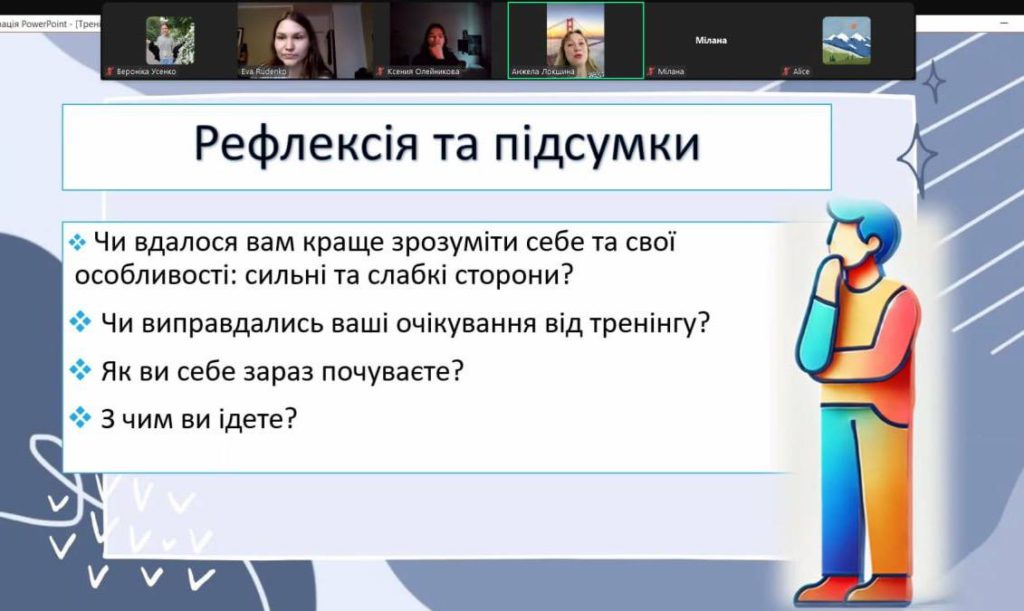Click the Анжела Локшина name label

coord(543,71)
